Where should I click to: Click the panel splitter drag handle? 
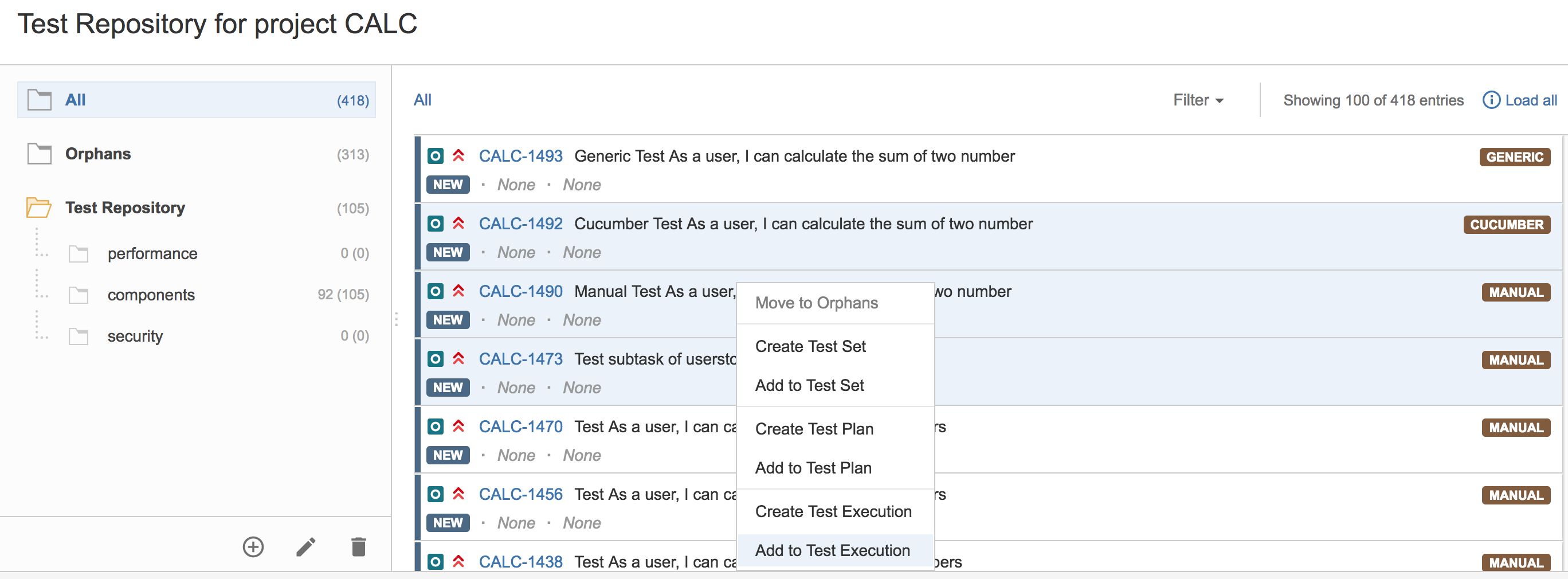(x=396, y=319)
